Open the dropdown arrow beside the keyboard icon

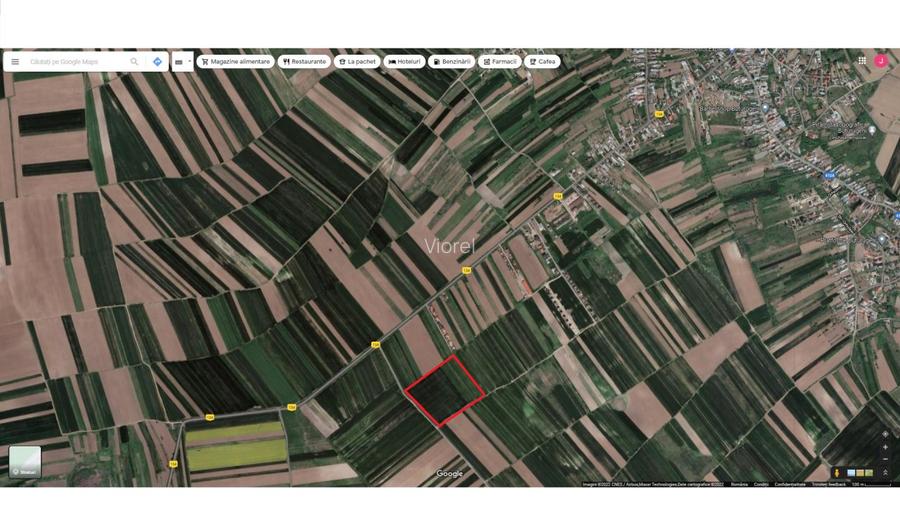pyautogui.click(x=189, y=61)
